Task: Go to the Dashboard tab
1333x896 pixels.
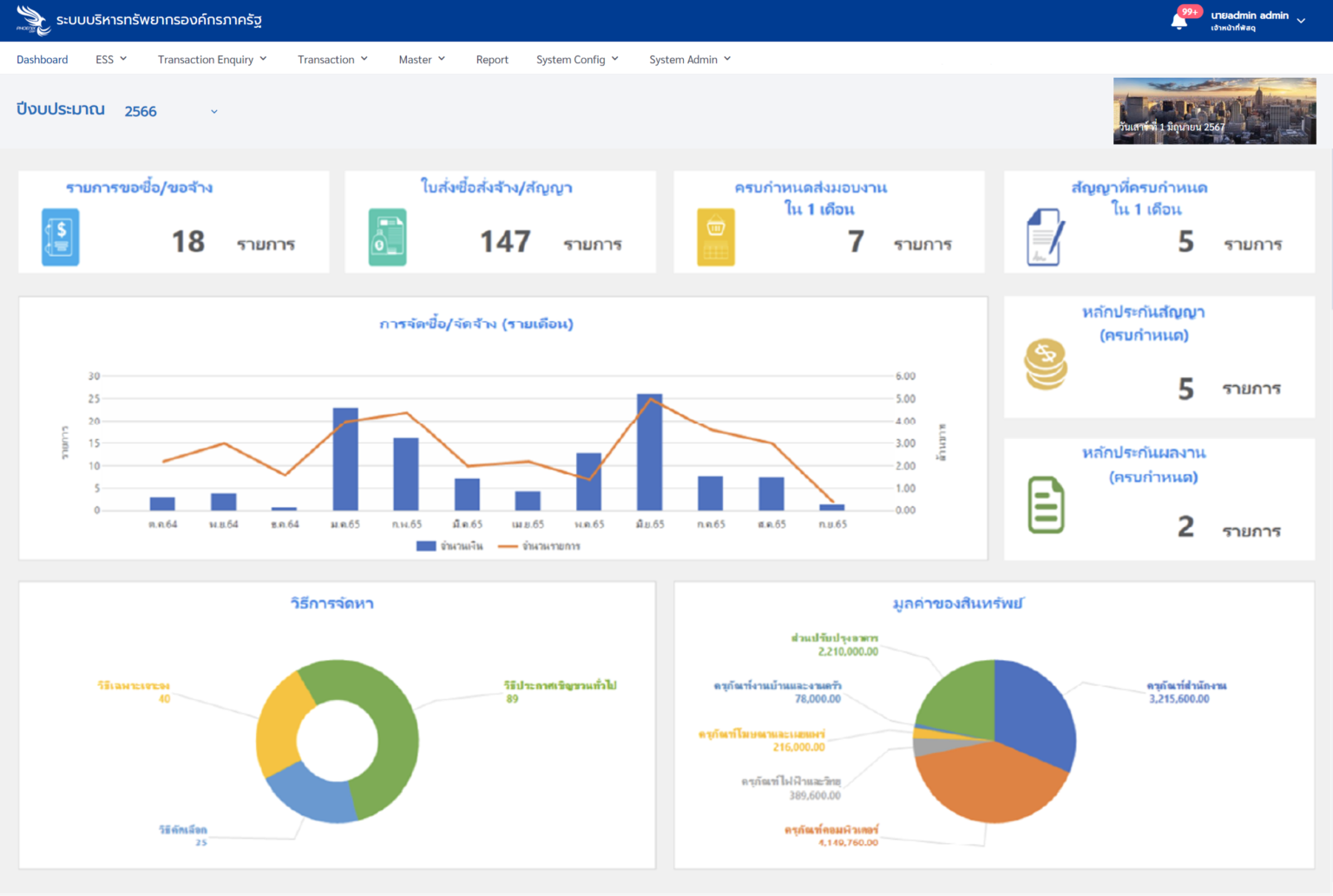Action: point(42,59)
